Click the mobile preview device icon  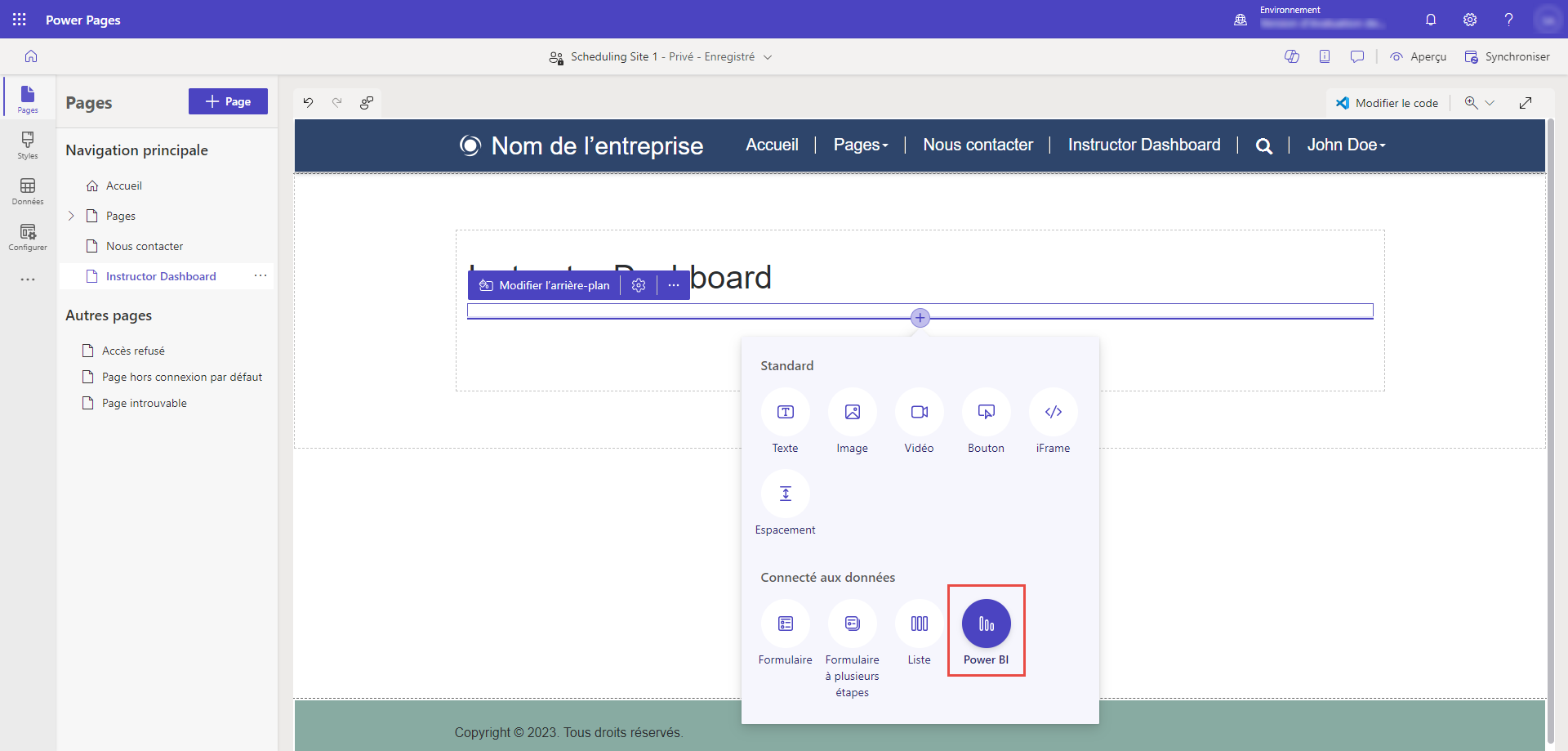click(1325, 56)
